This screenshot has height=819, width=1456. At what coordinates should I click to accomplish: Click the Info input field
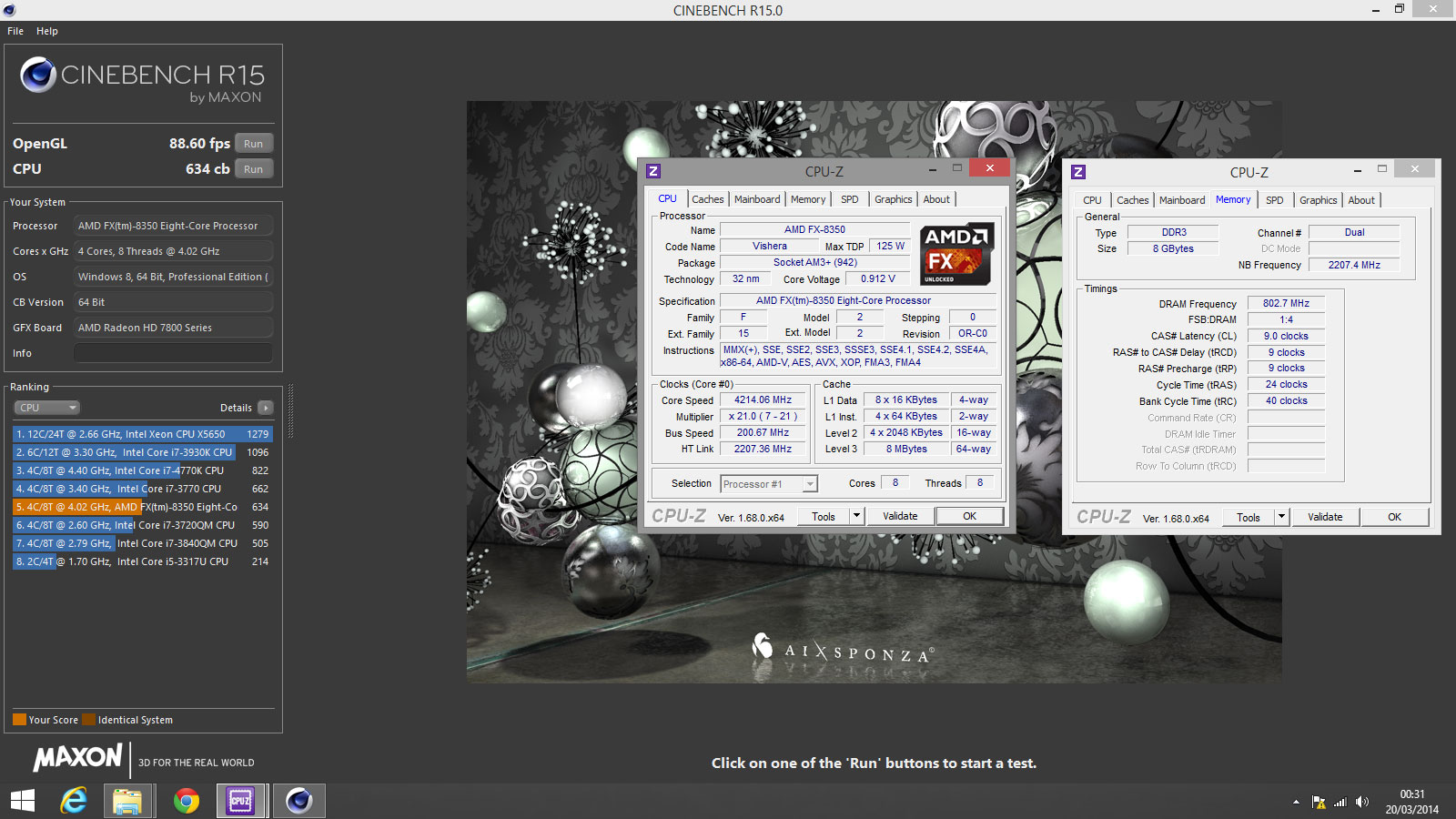coord(173,353)
